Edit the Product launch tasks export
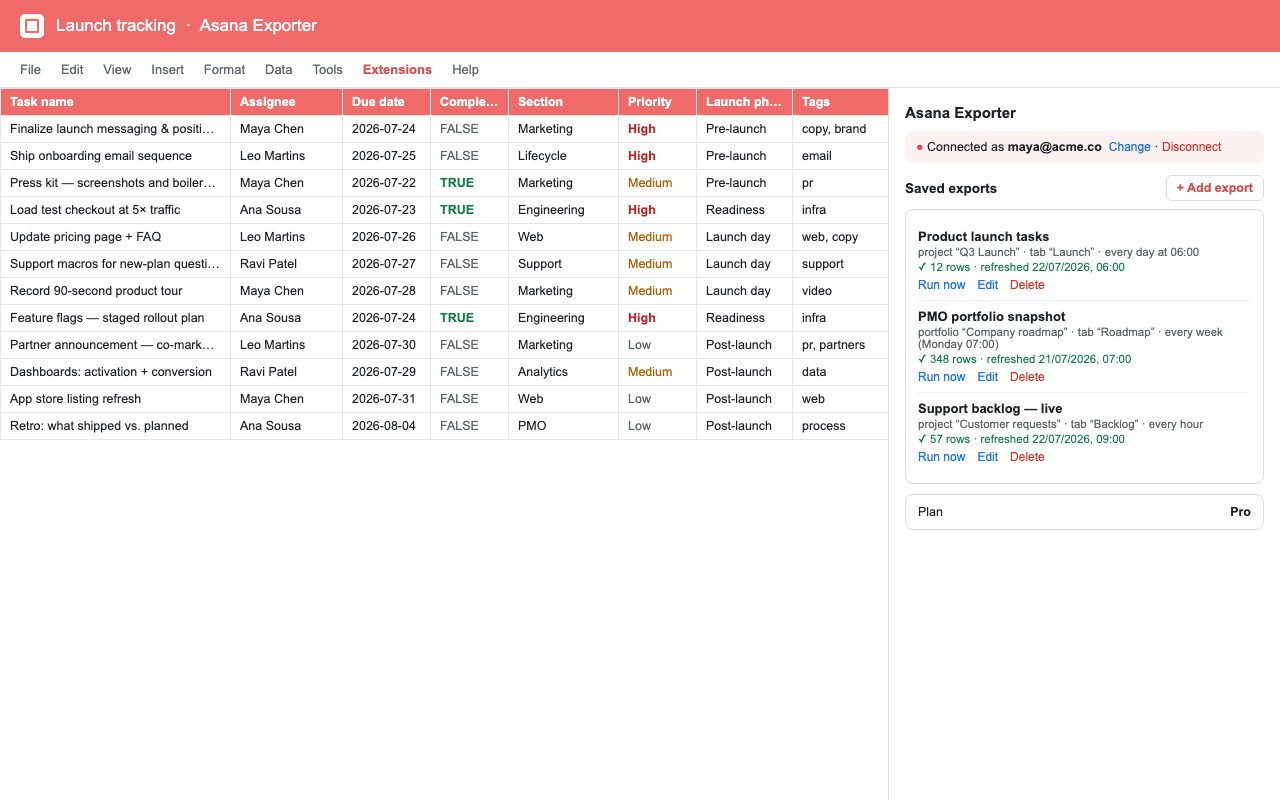The width and height of the screenshot is (1280, 800). click(987, 285)
